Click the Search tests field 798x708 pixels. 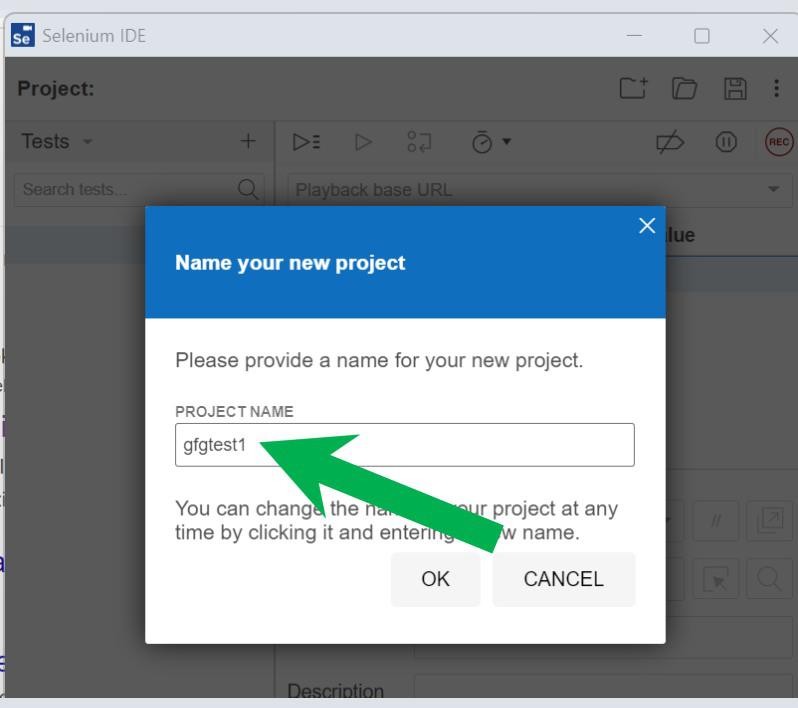coord(139,189)
